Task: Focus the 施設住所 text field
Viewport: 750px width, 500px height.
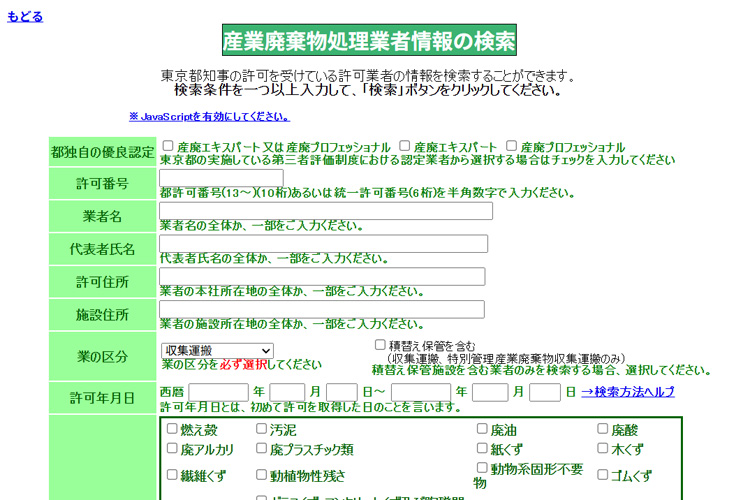Action: (322, 310)
